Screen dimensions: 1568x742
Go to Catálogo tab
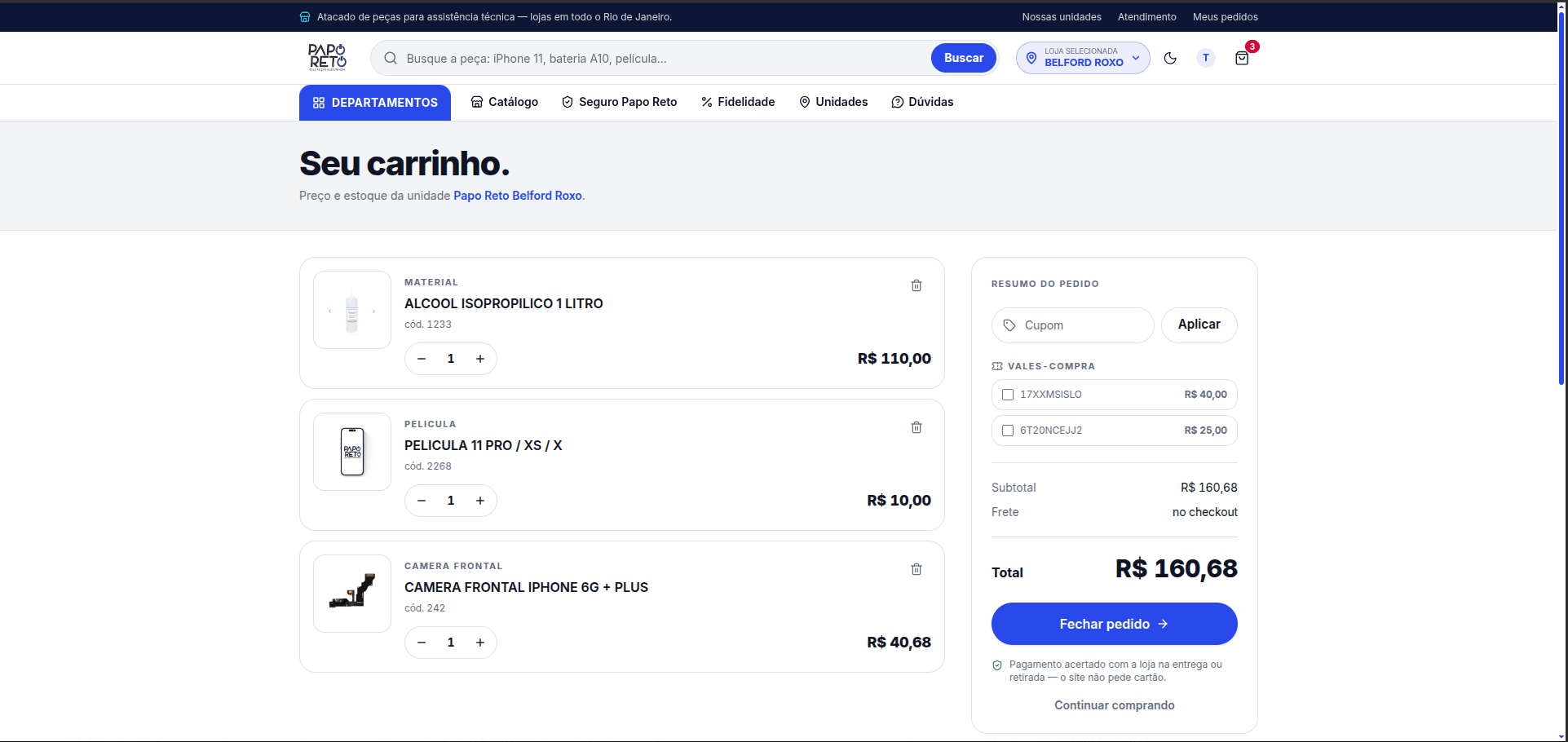[x=505, y=102]
